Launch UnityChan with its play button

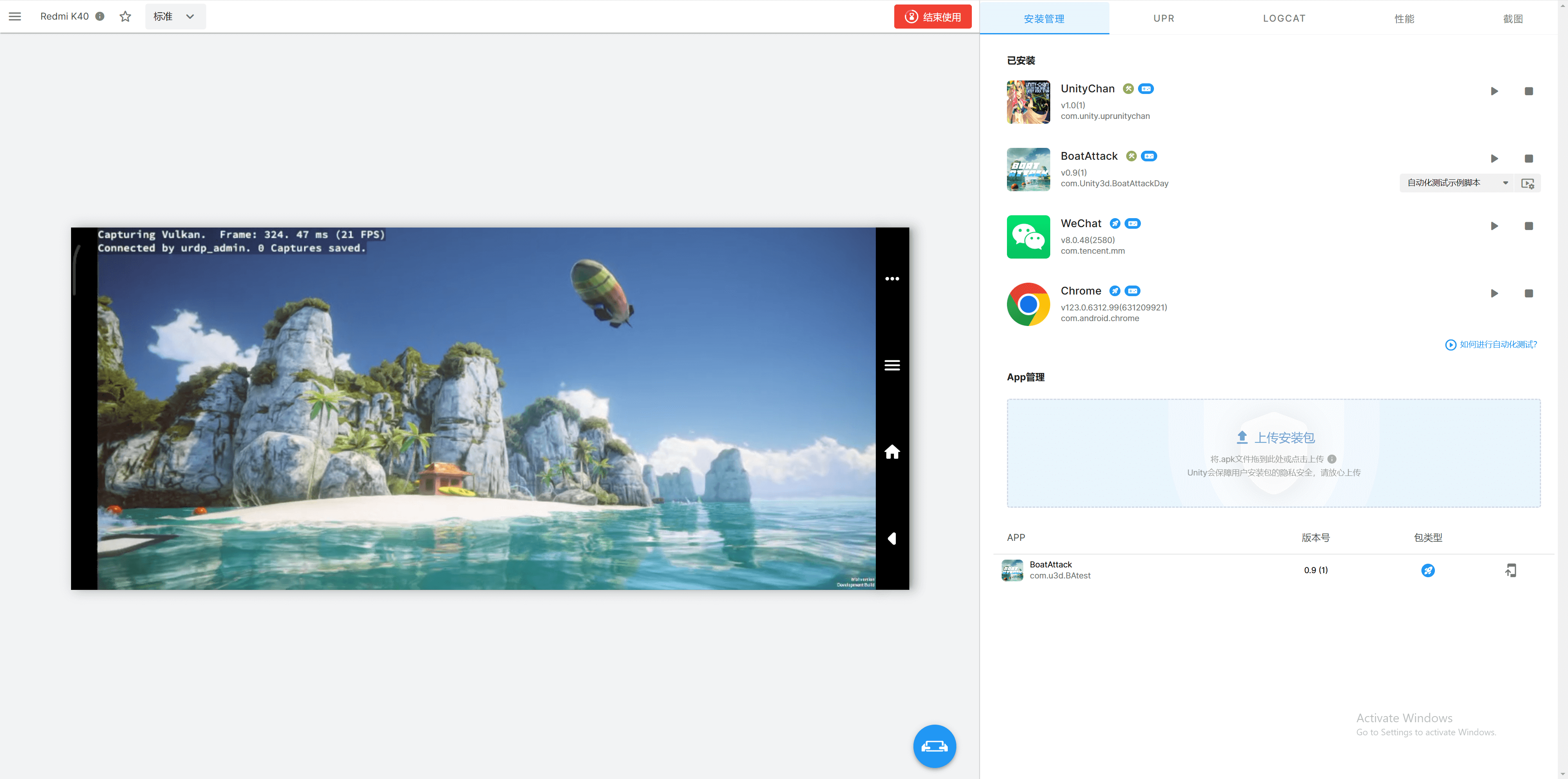tap(1494, 92)
